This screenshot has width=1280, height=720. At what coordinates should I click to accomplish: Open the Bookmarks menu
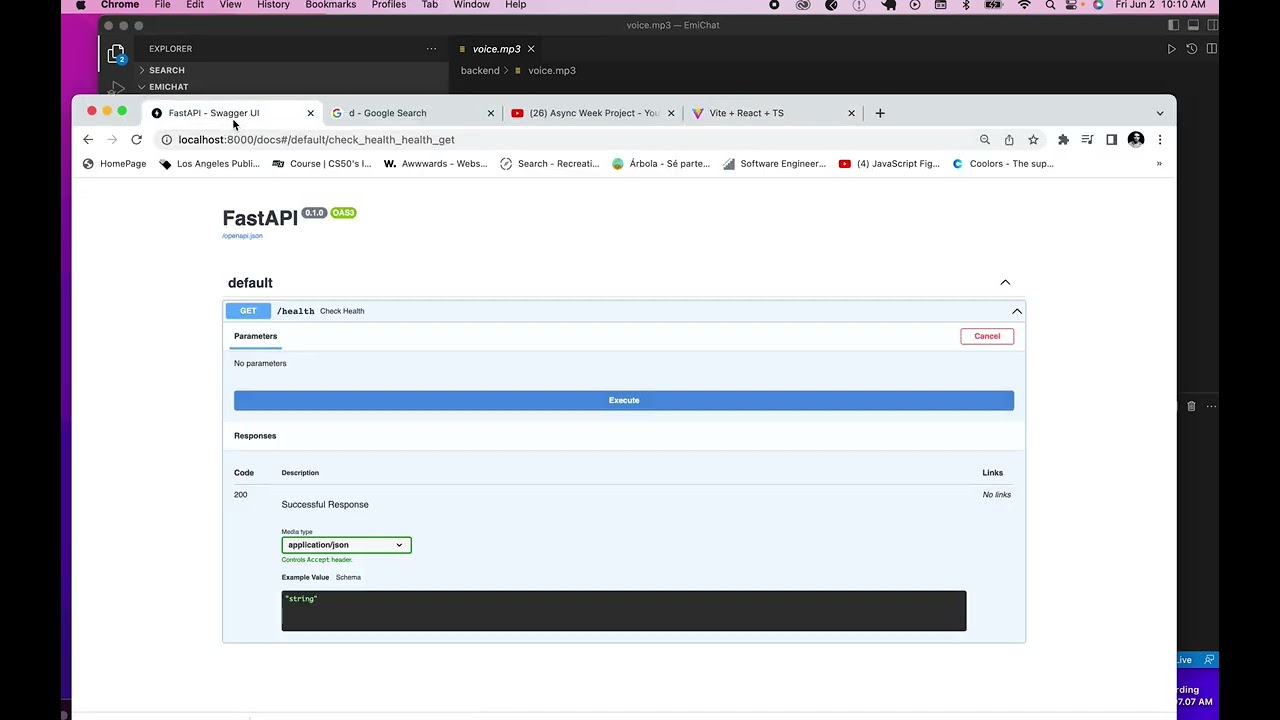330,5
